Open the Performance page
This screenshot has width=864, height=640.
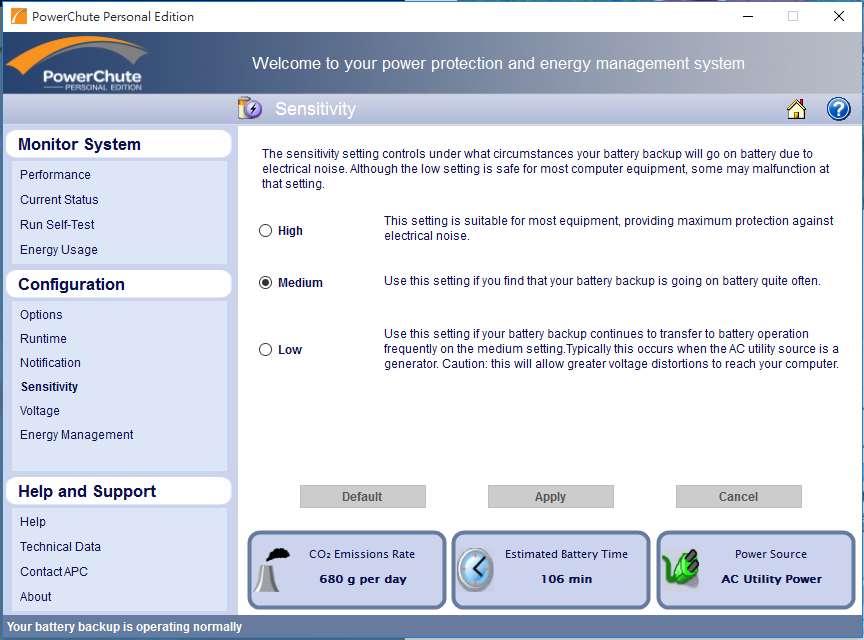pos(55,175)
